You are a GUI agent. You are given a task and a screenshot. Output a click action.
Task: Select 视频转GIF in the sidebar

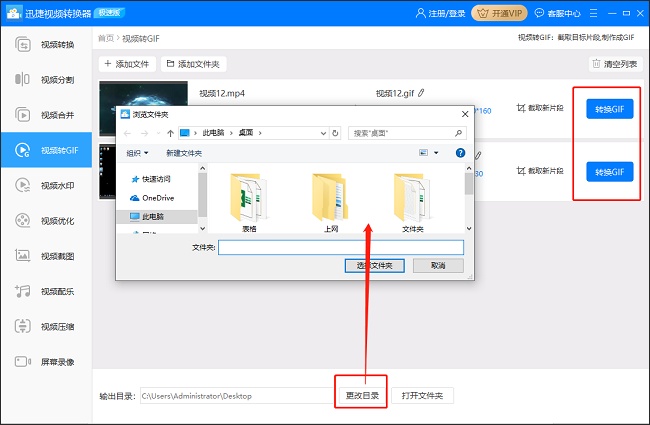tap(46, 150)
